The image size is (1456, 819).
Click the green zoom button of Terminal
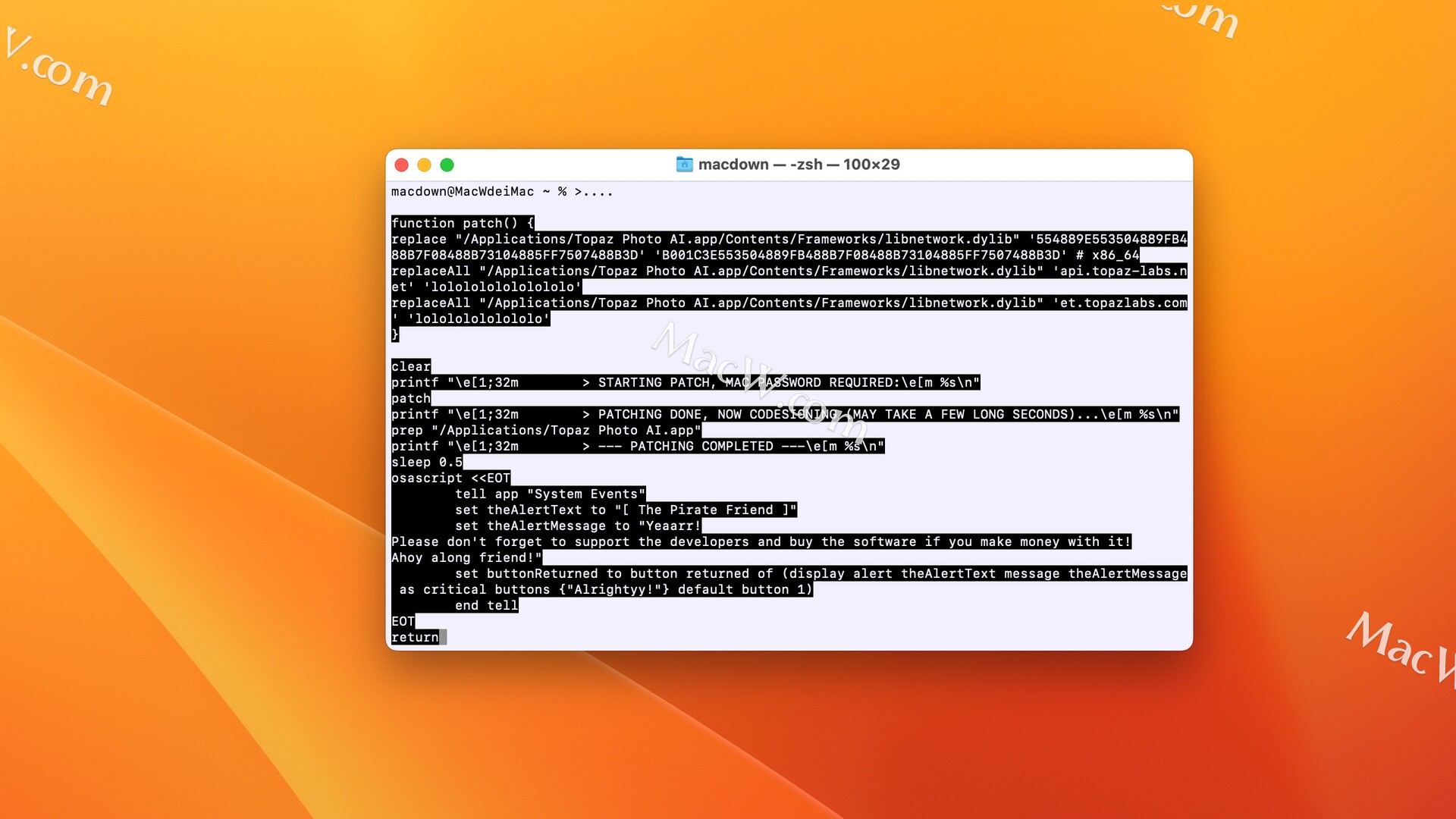point(447,165)
